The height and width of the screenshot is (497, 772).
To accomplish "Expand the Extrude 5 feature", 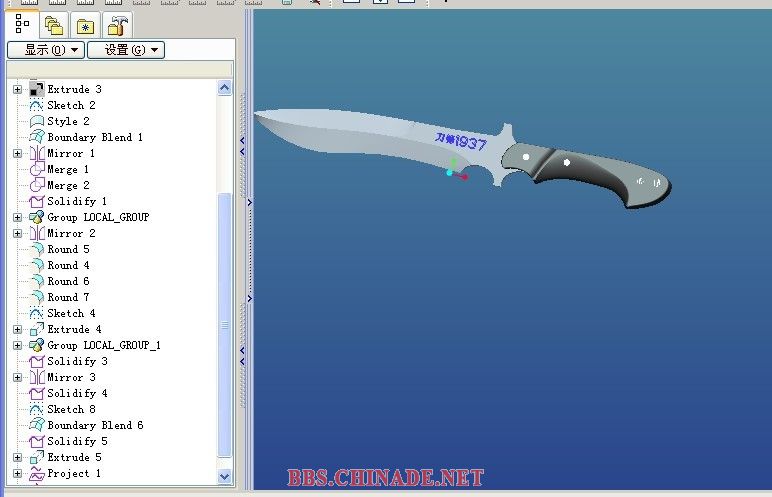I will pos(18,458).
